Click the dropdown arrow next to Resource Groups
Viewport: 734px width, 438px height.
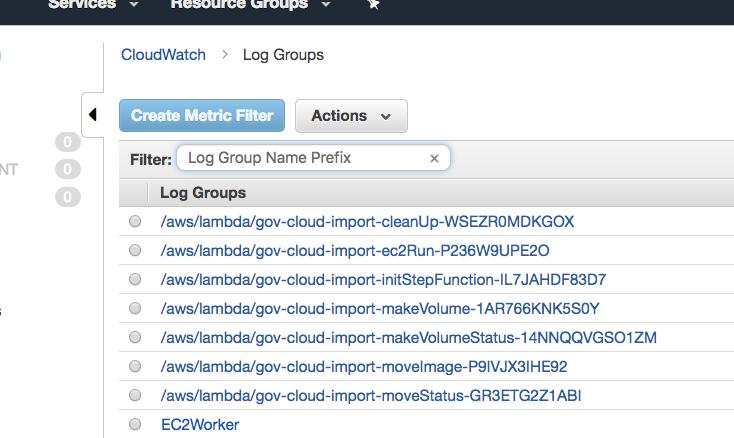point(326,5)
